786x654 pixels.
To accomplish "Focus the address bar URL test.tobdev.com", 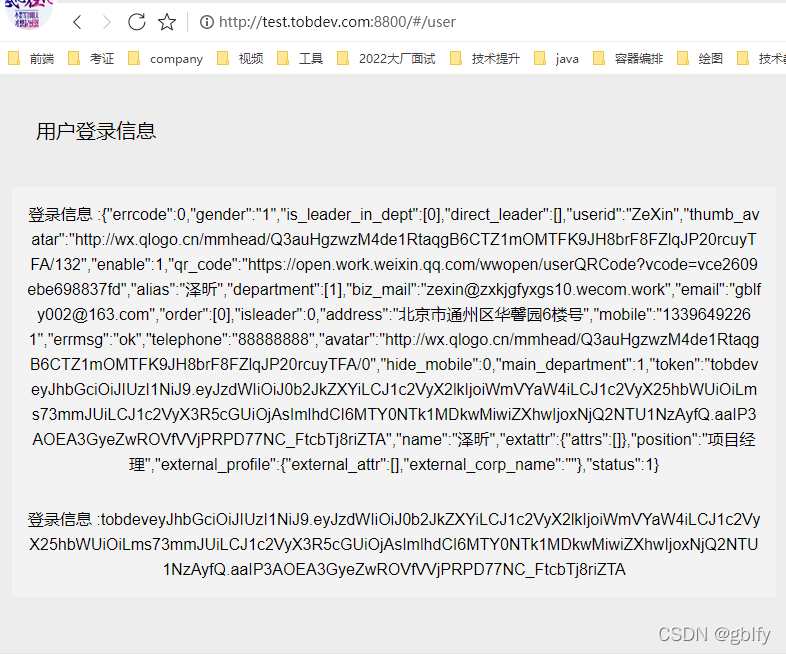I will coord(337,22).
